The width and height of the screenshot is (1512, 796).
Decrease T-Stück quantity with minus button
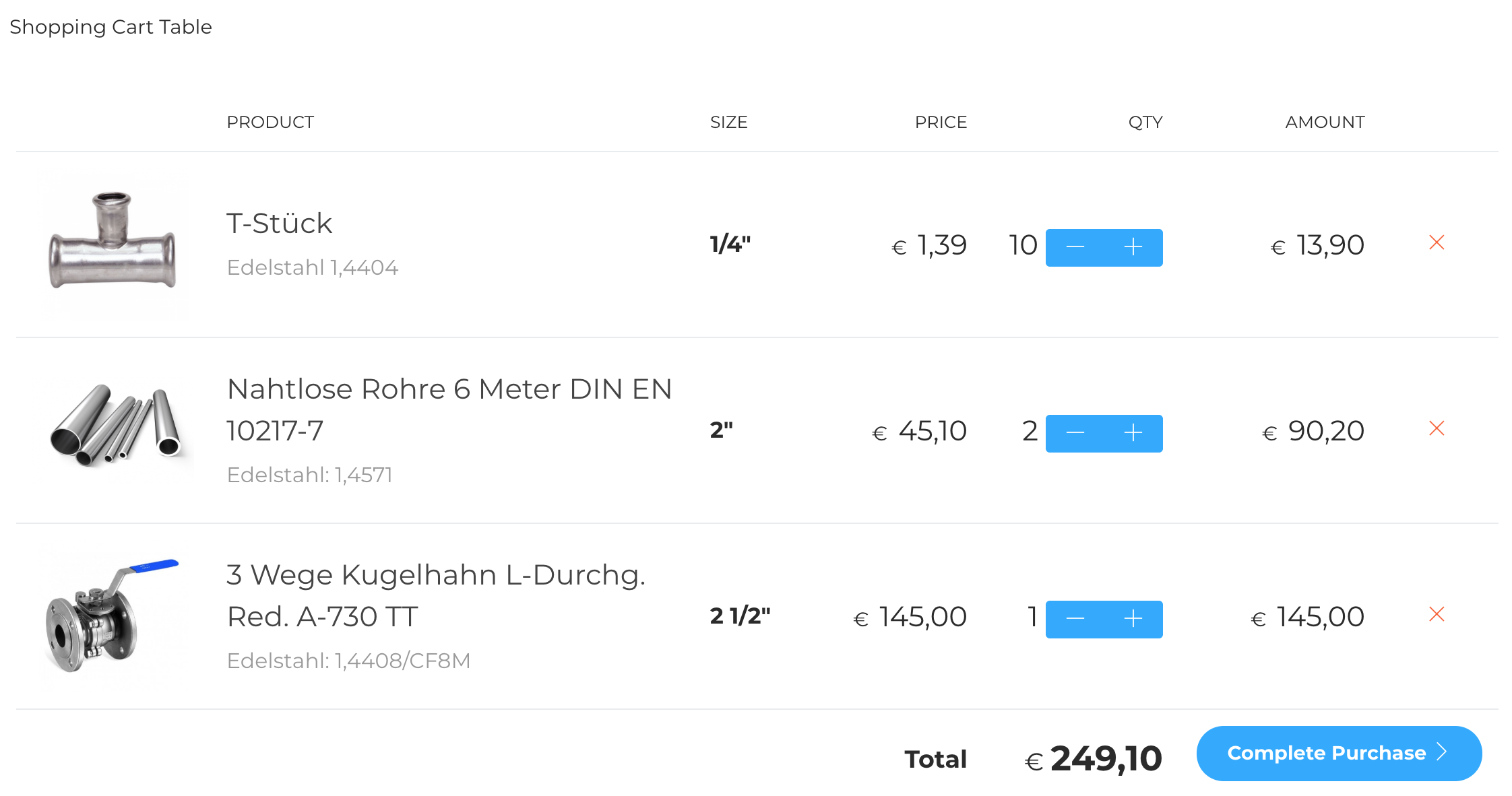[x=1075, y=247]
